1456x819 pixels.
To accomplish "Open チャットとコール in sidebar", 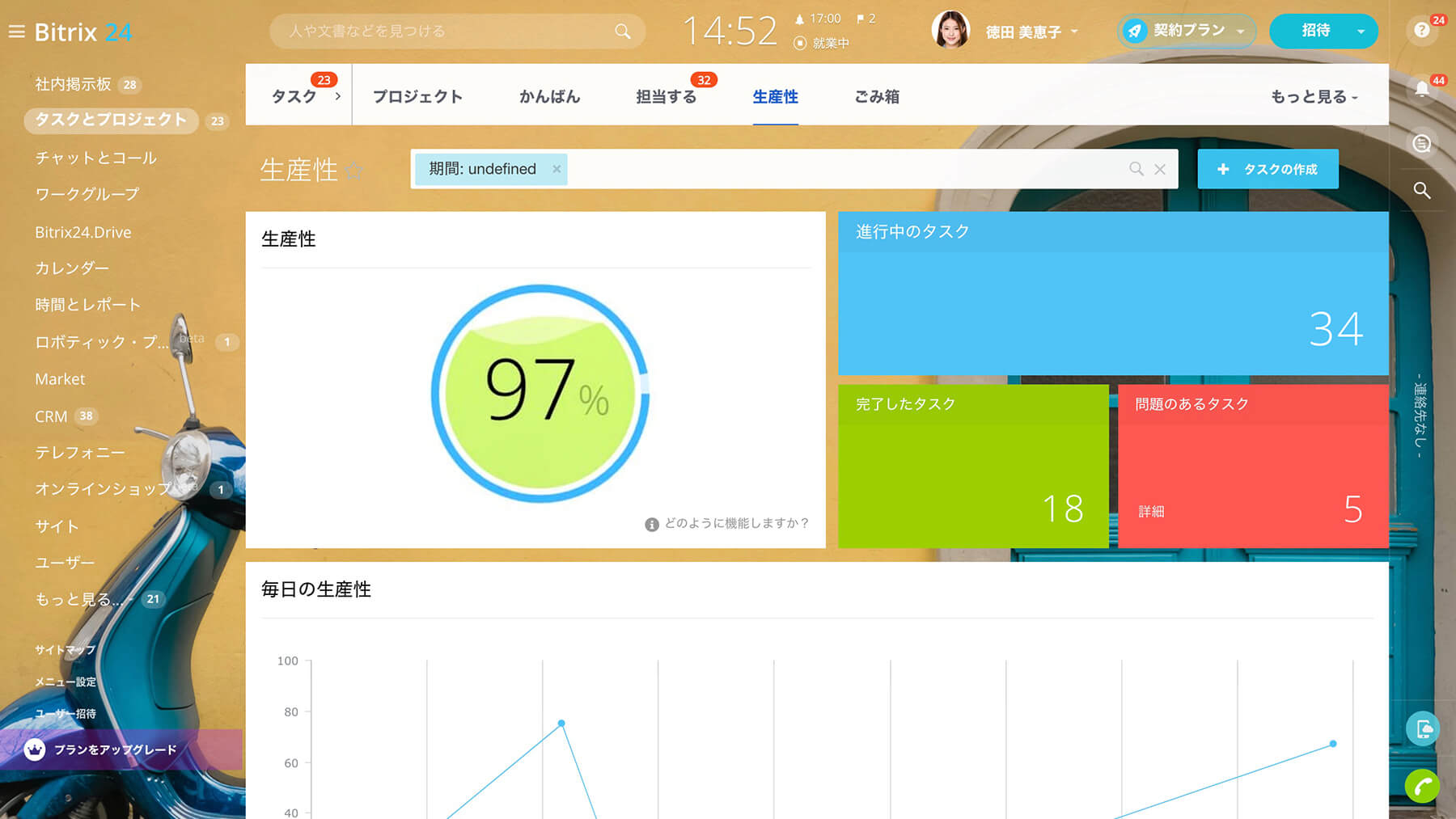I will coord(95,158).
